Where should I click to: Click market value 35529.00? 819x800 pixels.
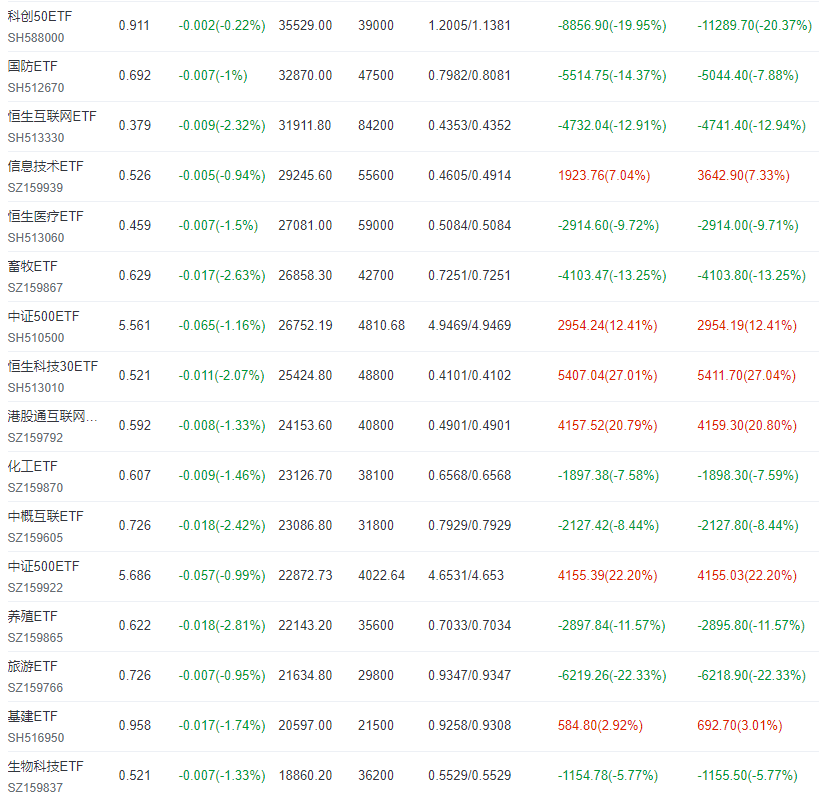pyautogui.click(x=305, y=26)
